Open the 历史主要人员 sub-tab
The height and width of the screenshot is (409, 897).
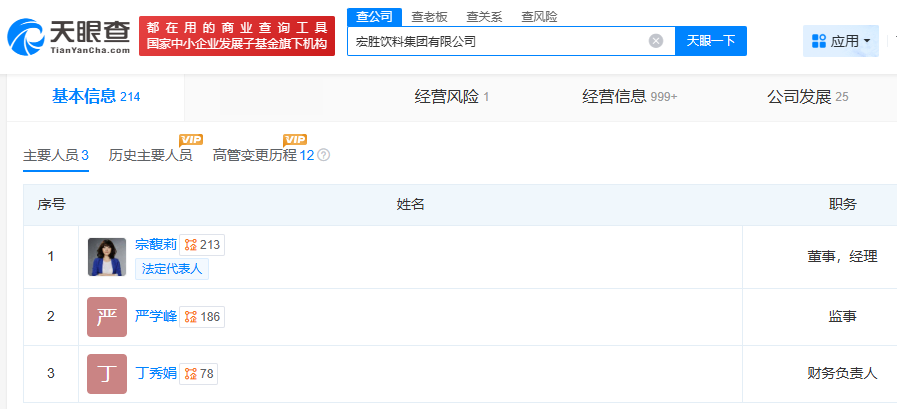[150, 155]
